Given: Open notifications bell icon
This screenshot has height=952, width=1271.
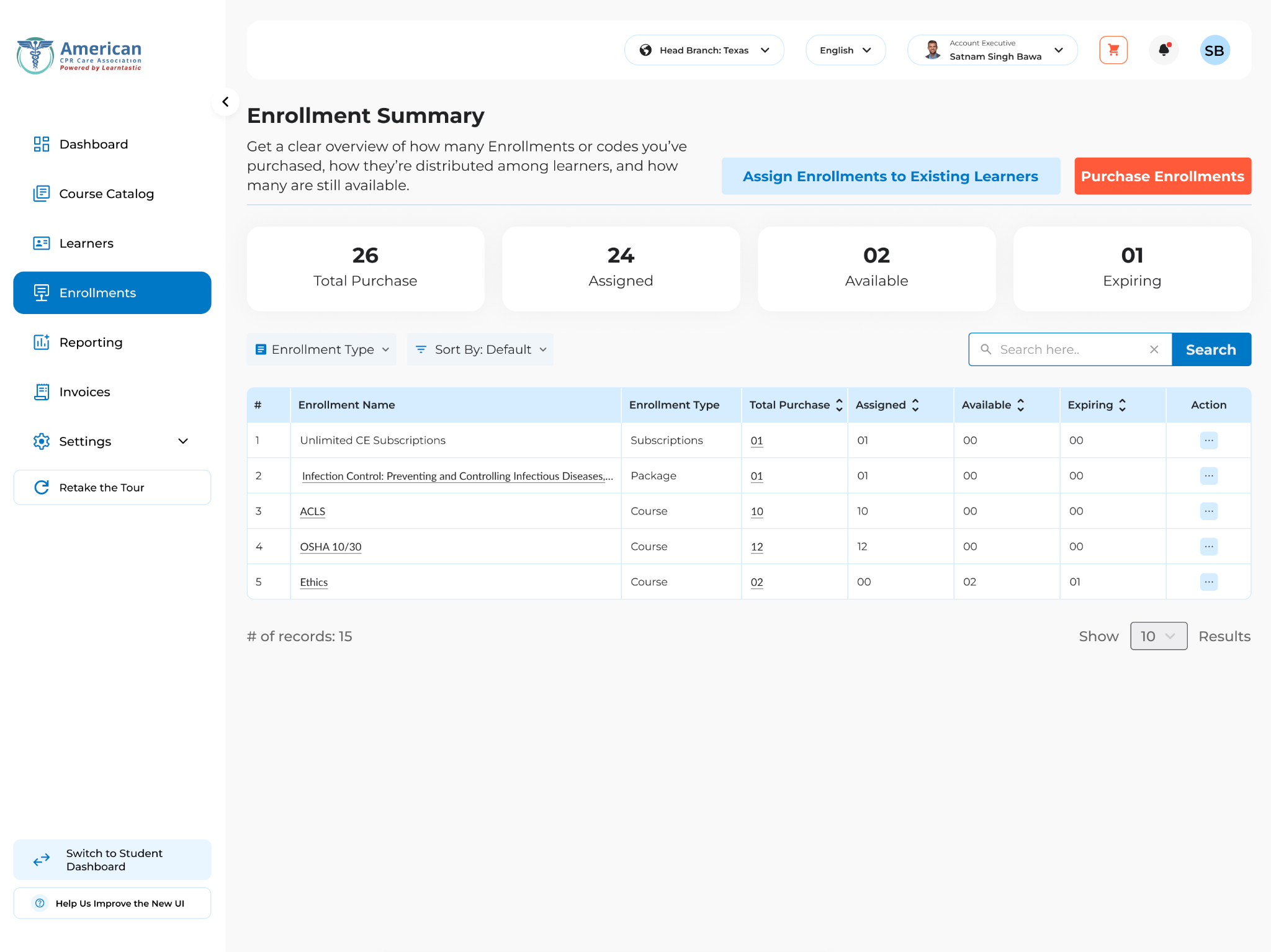Looking at the screenshot, I should click(x=1164, y=50).
